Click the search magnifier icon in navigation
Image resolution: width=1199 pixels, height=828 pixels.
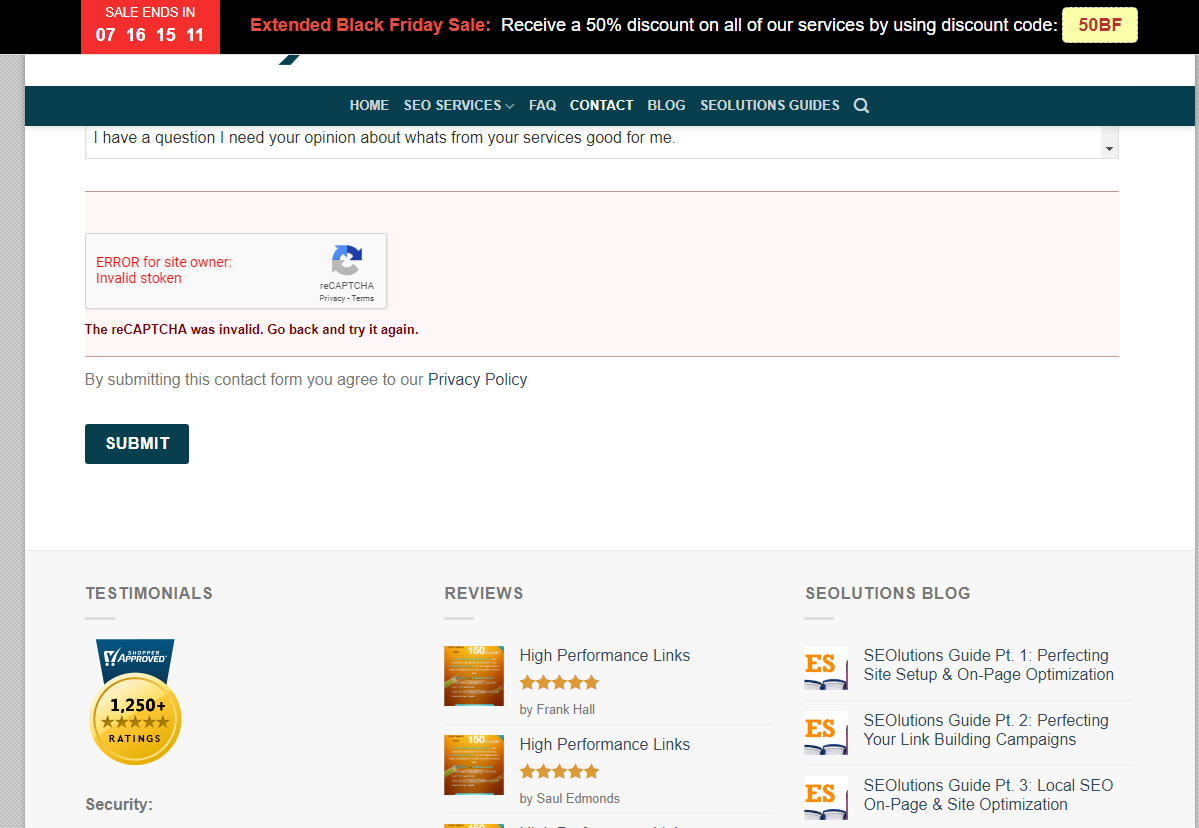[861, 106]
